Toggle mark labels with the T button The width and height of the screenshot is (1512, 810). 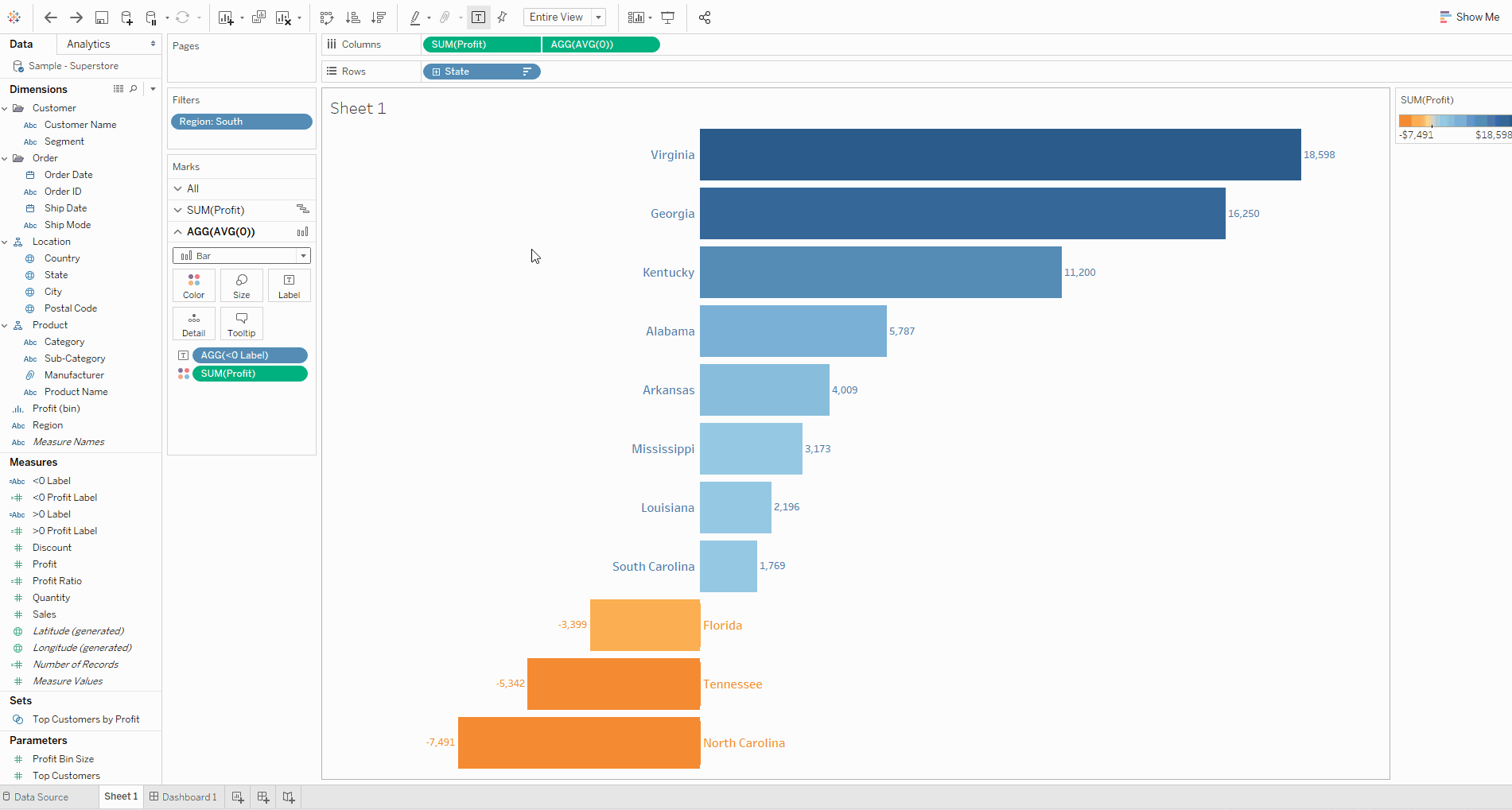[x=478, y=17]
